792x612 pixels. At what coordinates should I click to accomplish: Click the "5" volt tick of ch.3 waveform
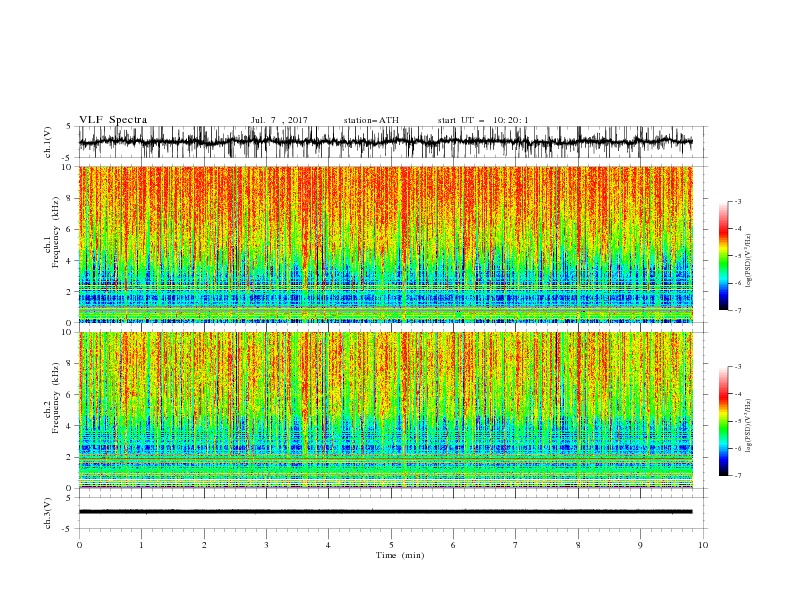(x=69, y=498)
